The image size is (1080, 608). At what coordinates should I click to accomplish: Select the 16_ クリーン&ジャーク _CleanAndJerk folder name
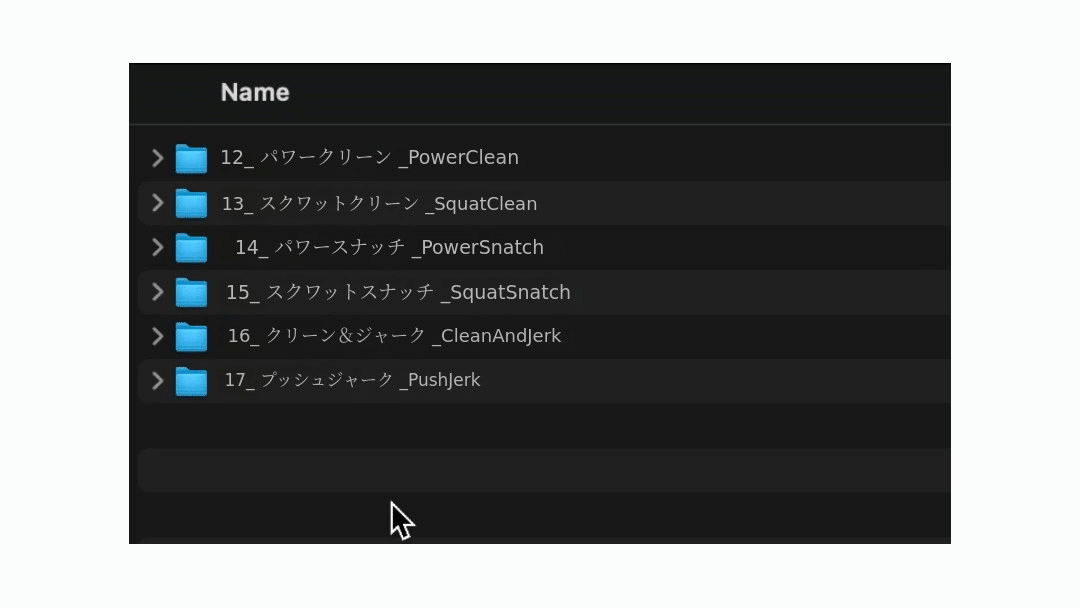tap(394, 336)
